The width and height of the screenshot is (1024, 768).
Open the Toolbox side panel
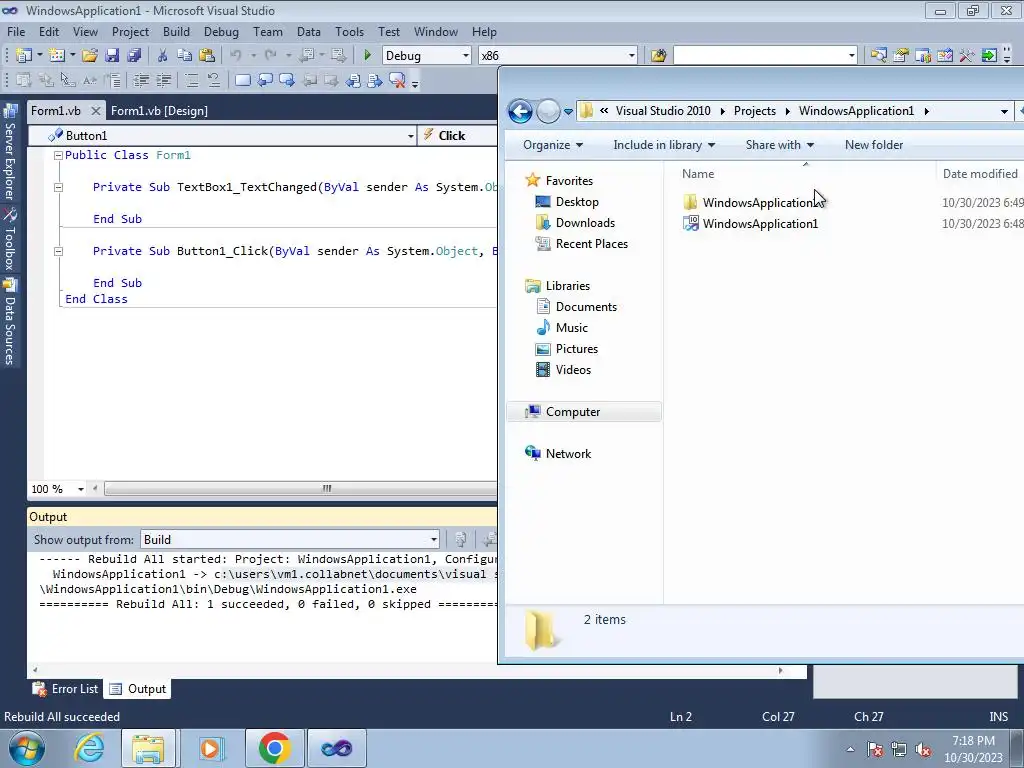click(x=10, y=240)
